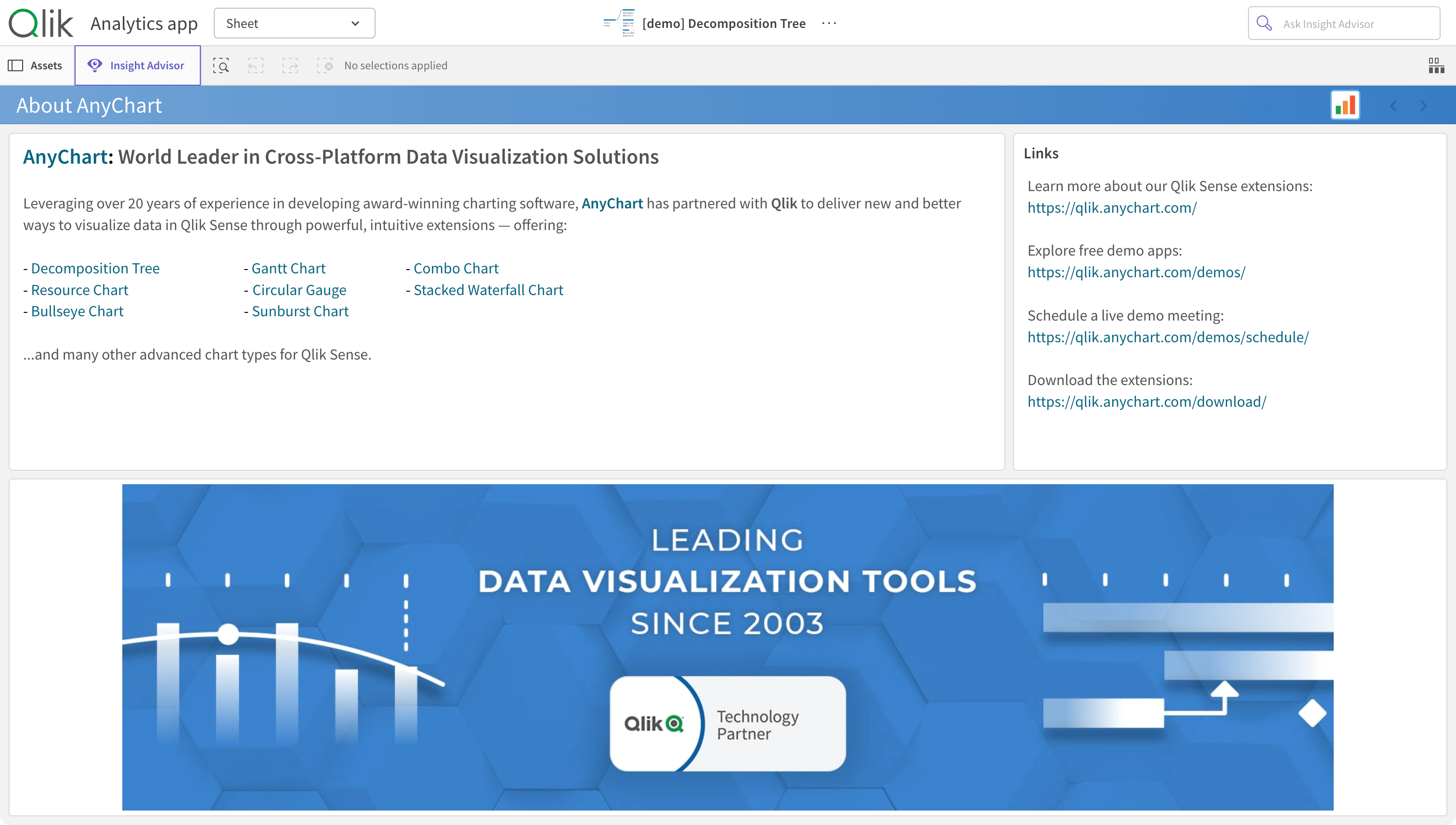
Task: Click the clear all selections icon
Action: (x=325, y=66)
